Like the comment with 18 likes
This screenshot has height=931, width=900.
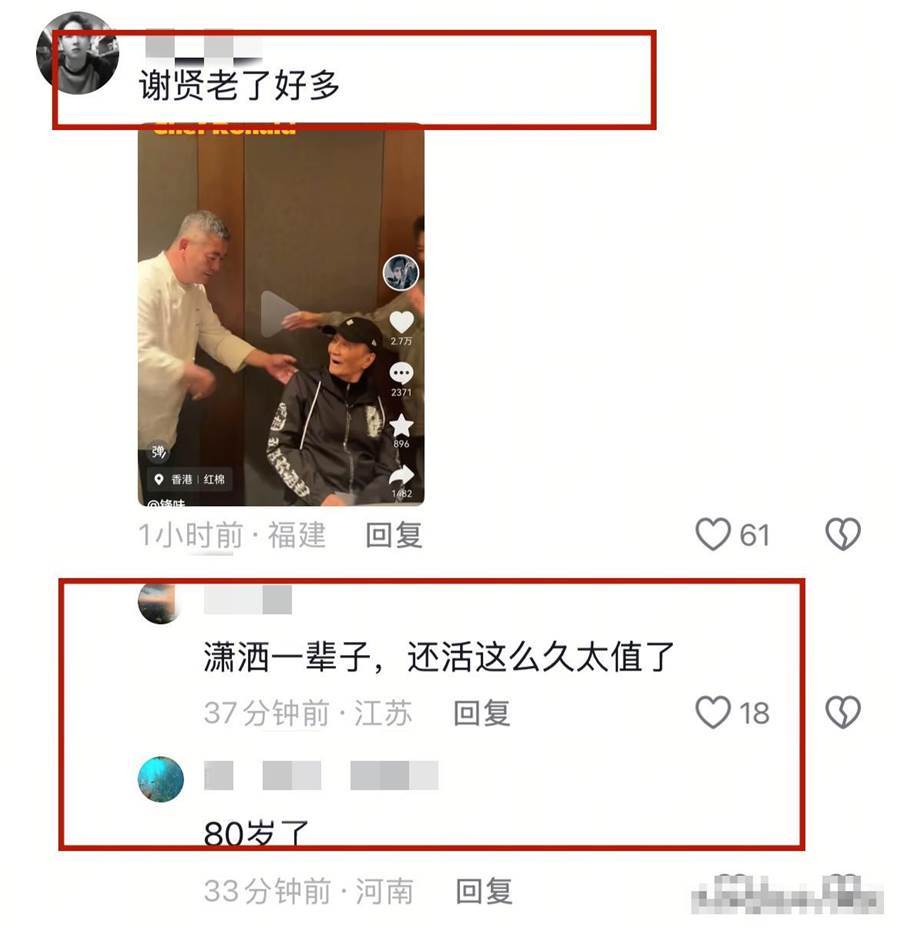(x=712, y=712)
